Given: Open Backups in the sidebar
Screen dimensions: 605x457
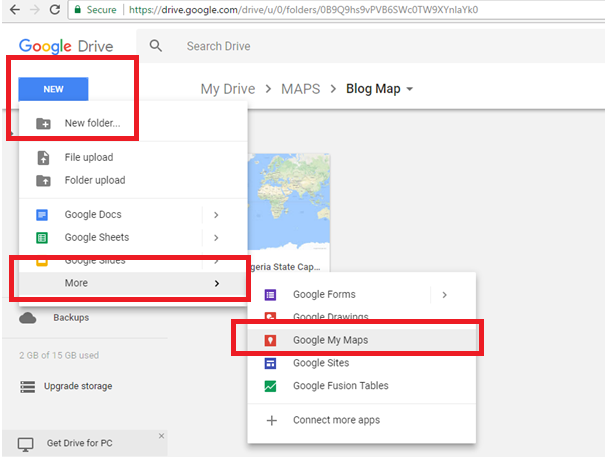Looking at the screenshot, I should click(x=71, y=318).
